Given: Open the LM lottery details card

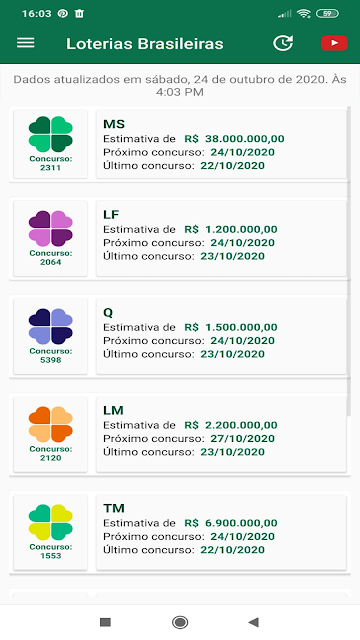Looking at the screenshot, I should [221, 434].
